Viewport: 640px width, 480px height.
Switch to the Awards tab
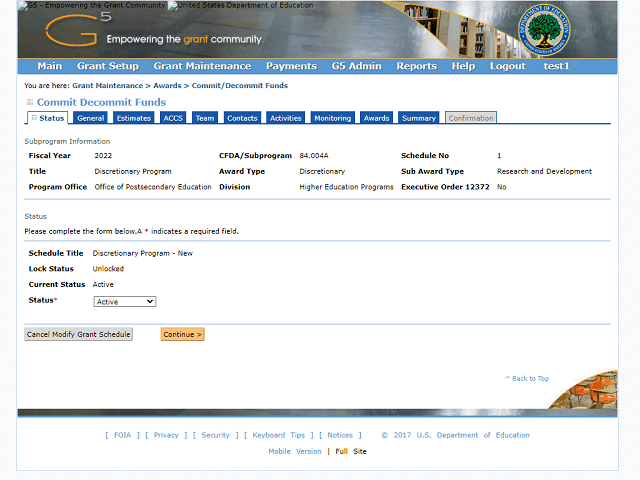pyautogui.click(x=376, y=118)
